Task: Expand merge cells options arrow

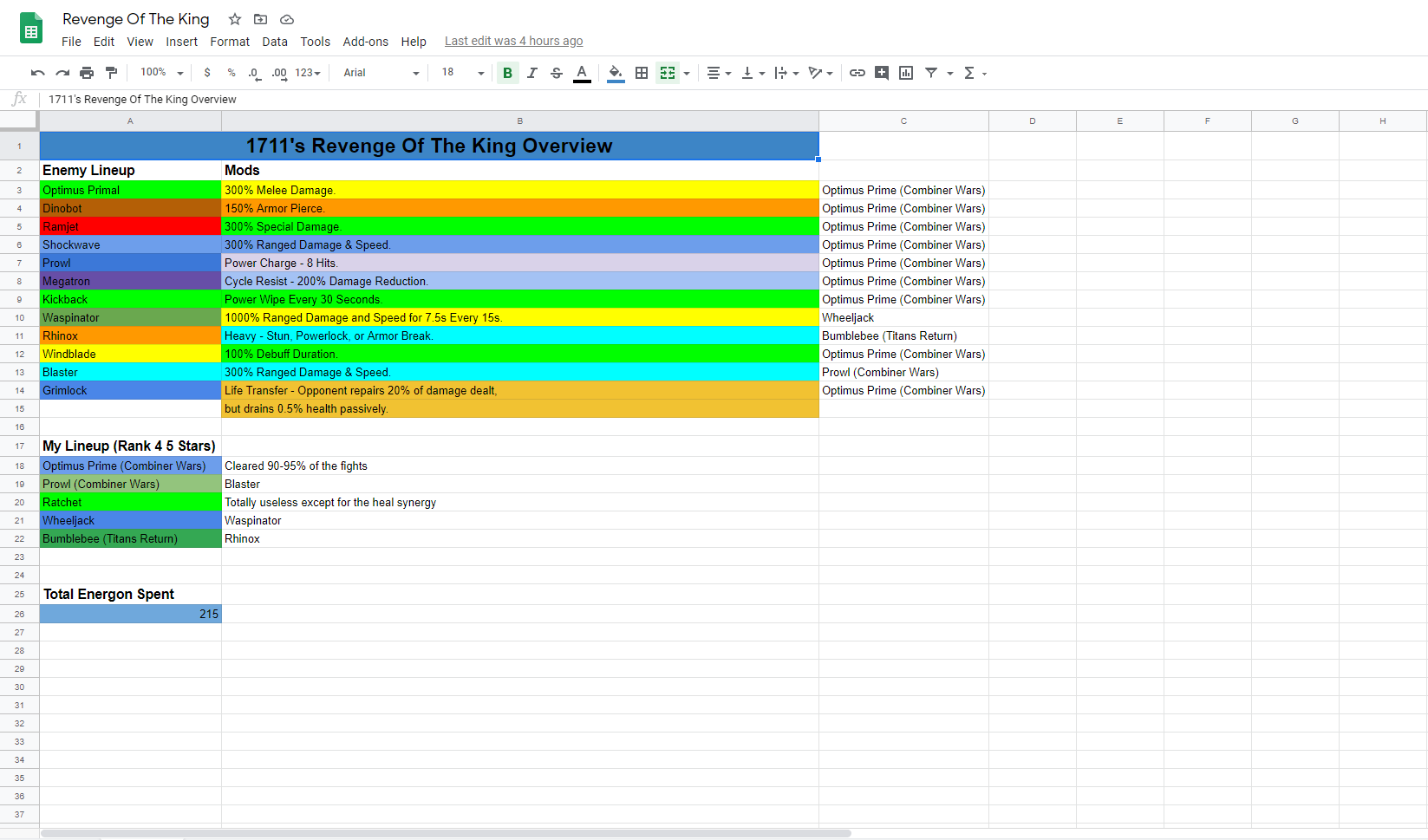Action: 687,73
